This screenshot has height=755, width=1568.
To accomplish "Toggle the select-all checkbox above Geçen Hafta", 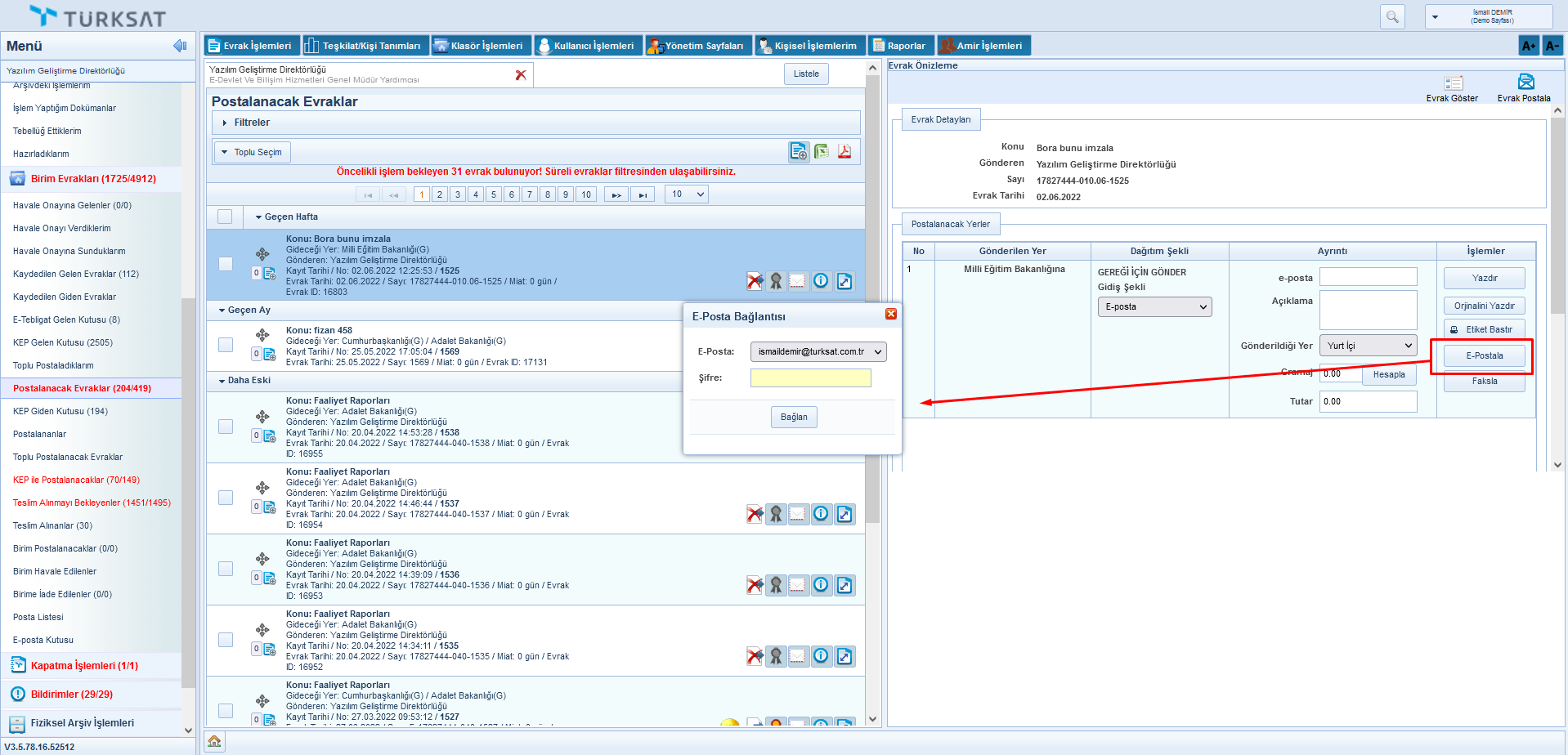I will point(225,217).
